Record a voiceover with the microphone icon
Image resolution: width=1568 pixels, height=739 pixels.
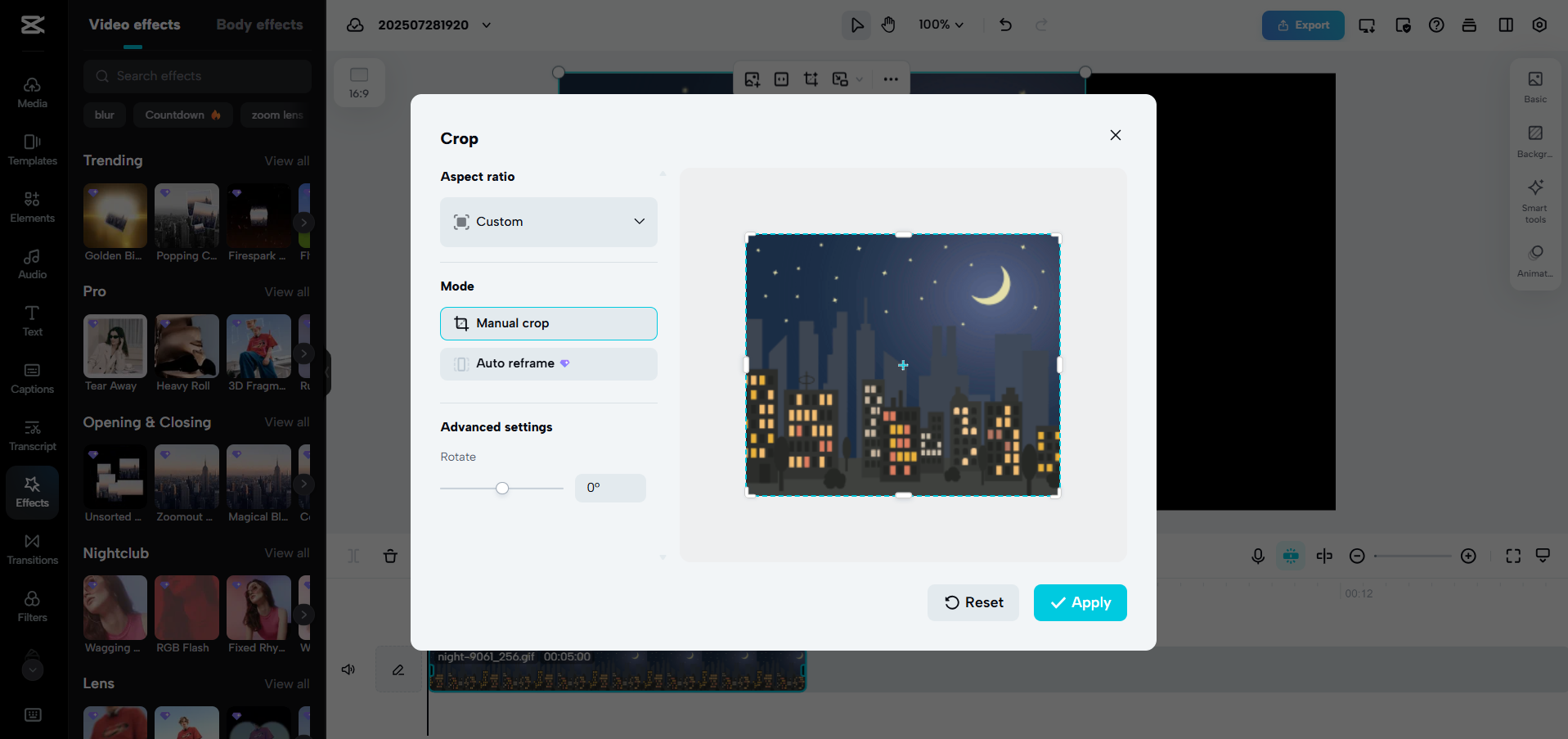tap(1257, 556)
